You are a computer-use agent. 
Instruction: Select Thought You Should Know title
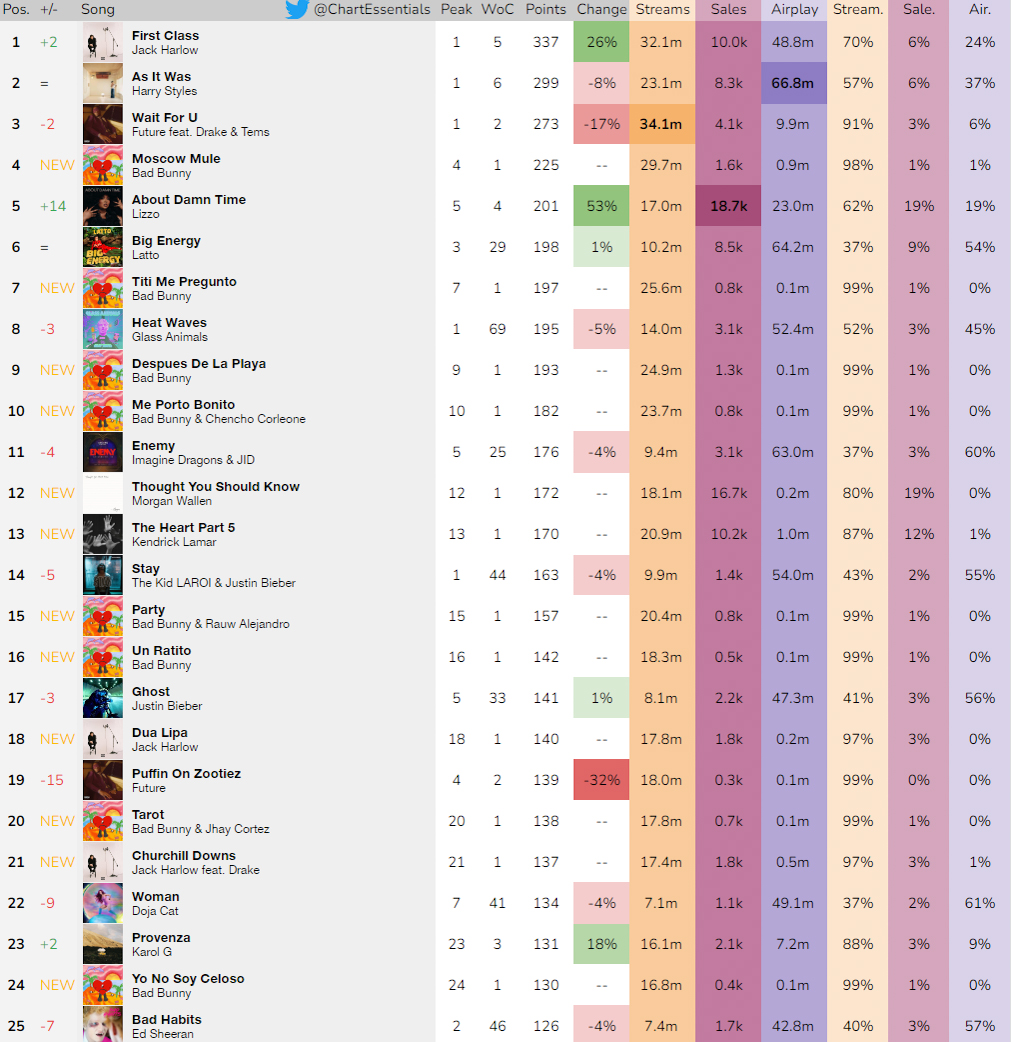coord(216,486)
